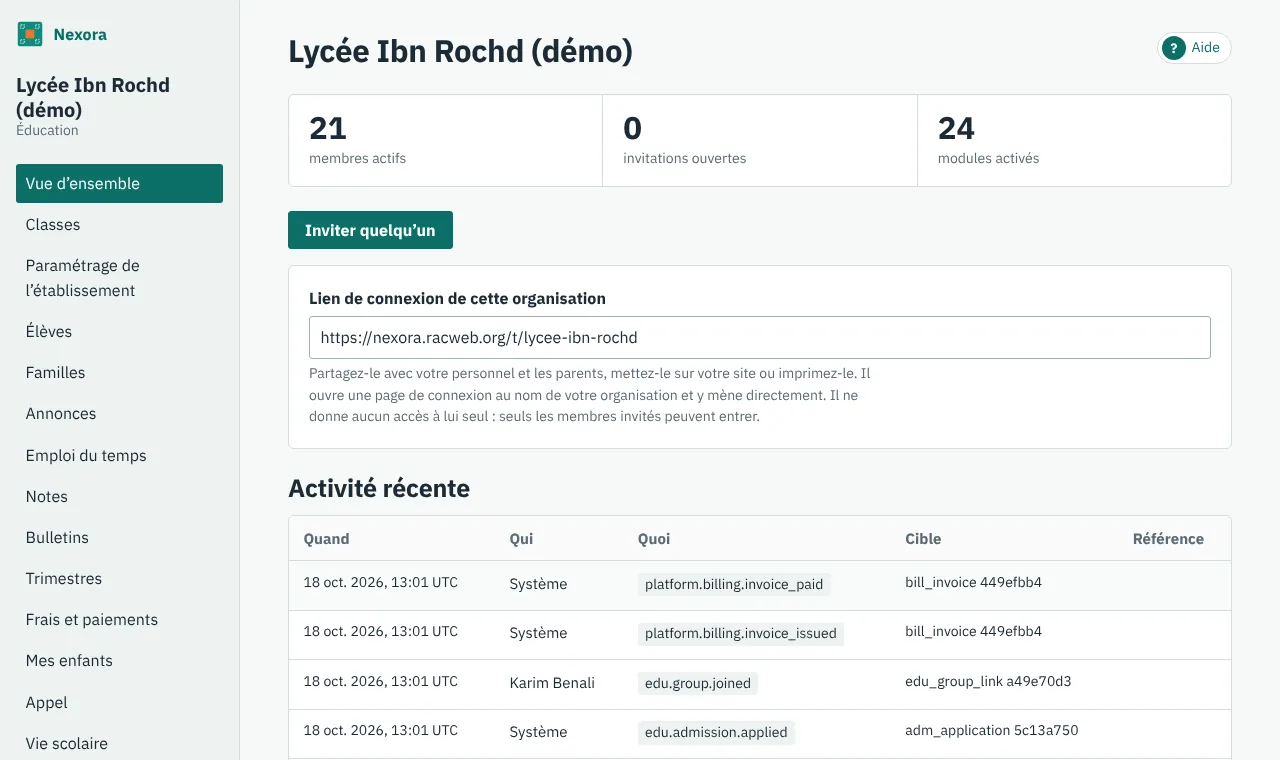Screen dimensions: 1280x760
Task: Open Vie scolaire in the sidebar
Action: coord(119,743)
